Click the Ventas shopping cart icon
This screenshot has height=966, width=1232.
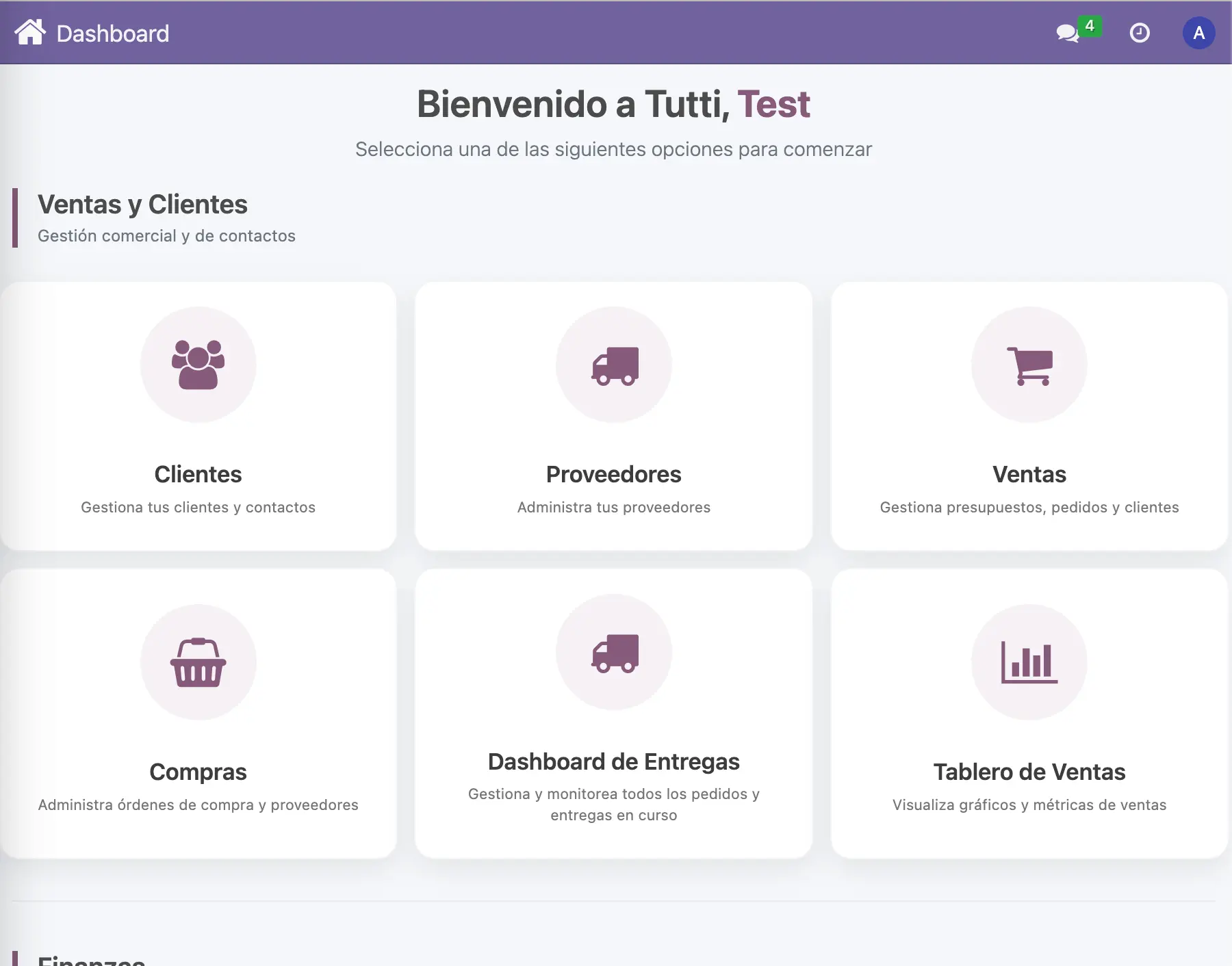[1029, 366]
